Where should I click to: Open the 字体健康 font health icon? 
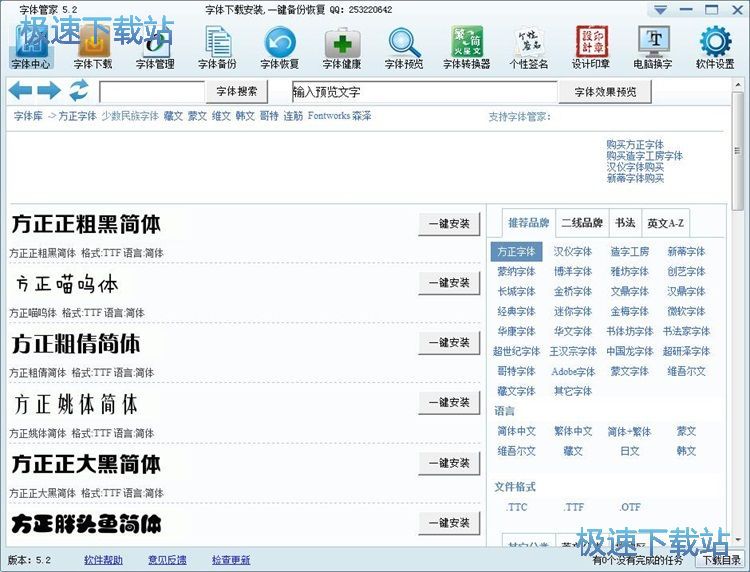(x=342, y=47)
